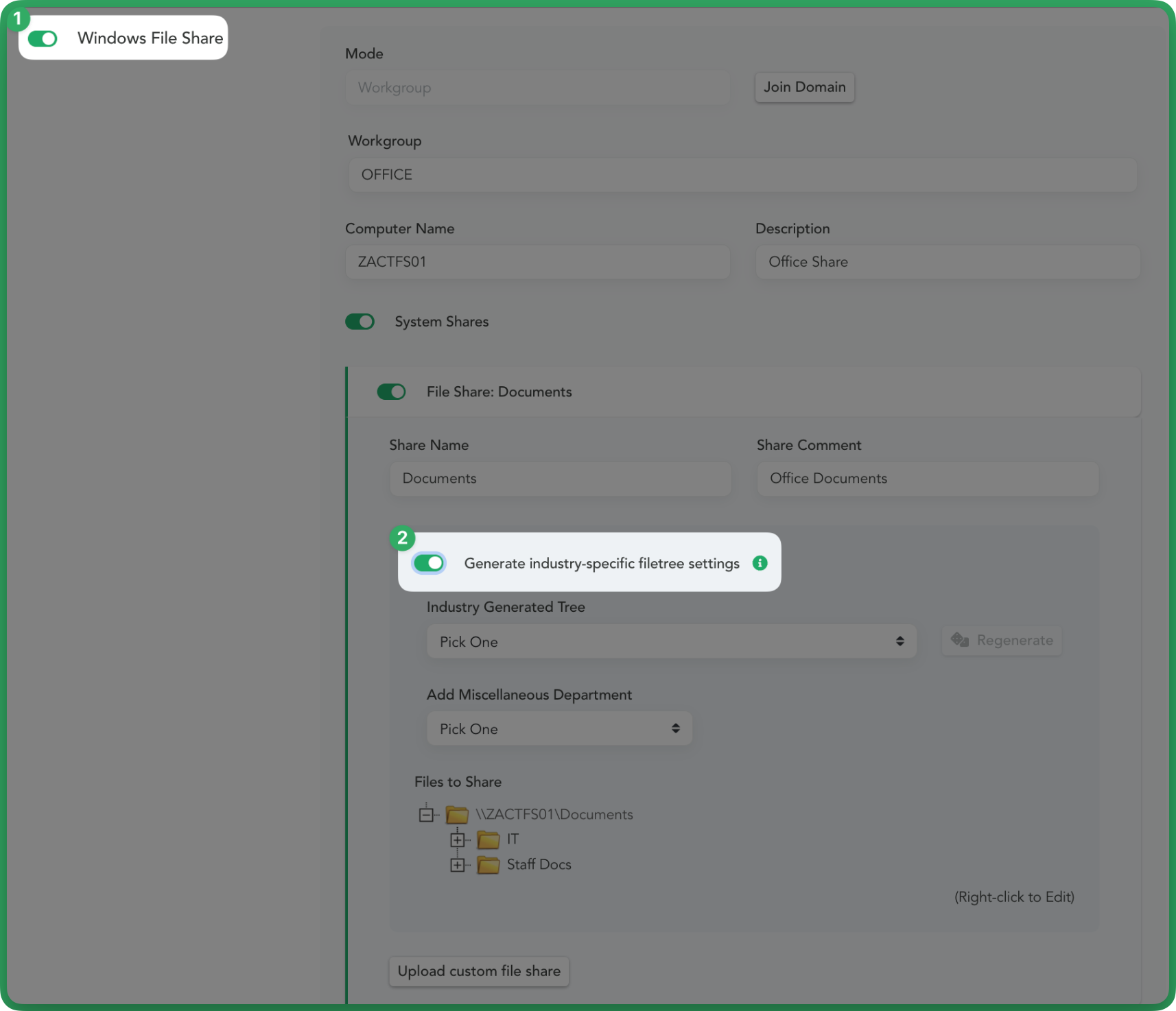The height and width of the screenshot is (1011, 1176).
Task: Open the Industry Generated Tree dropdown
Action: [x=670, y=641]
